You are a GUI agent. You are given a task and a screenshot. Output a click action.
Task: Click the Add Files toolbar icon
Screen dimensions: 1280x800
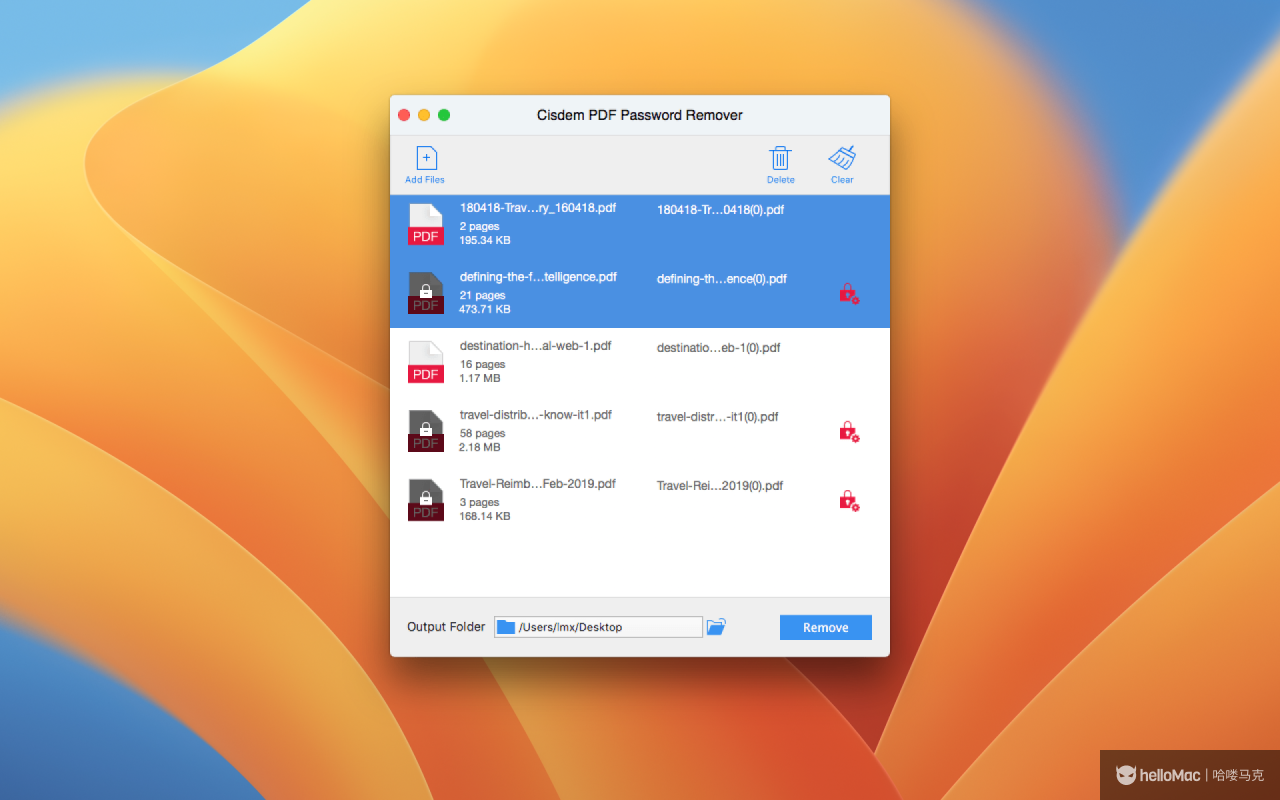coord(427,158)
